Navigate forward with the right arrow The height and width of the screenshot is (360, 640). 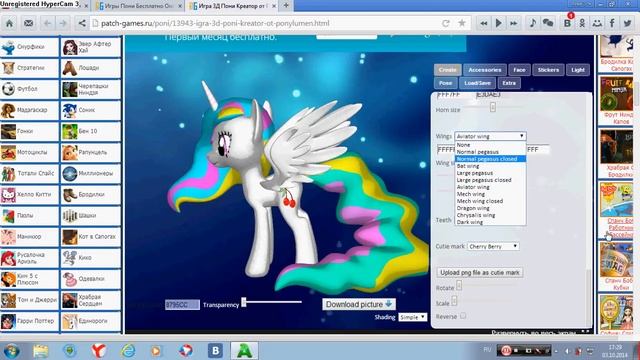click(63, 23)
